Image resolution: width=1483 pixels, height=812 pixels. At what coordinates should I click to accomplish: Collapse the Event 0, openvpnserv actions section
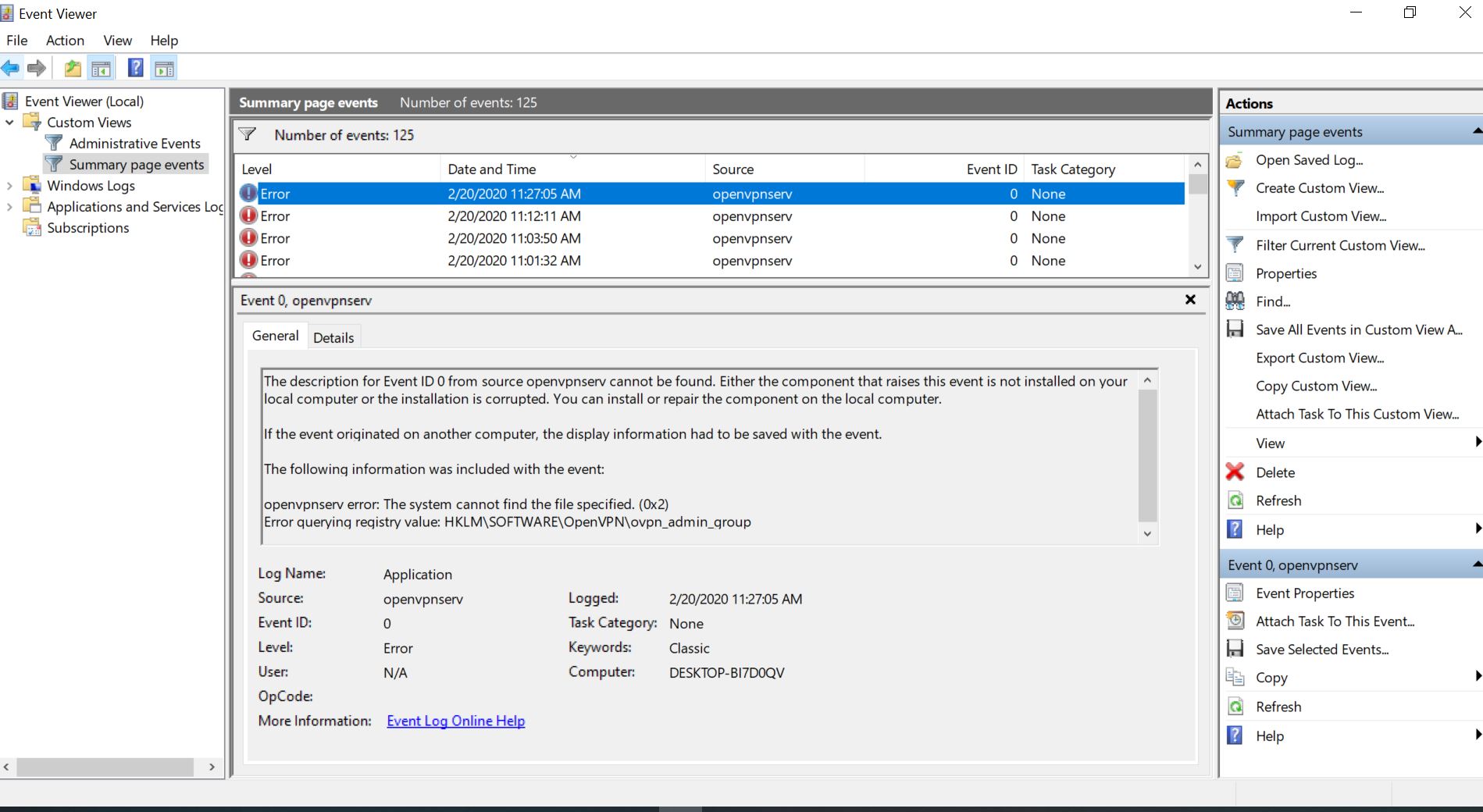point(1476,564)
